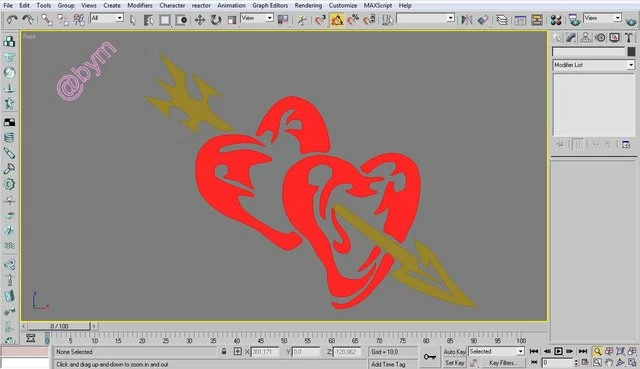Viewport: 640px width, 369px height.
Task: Switch to the Motion command panel tab
Action: pyautogui.click(x=600, y=38)
